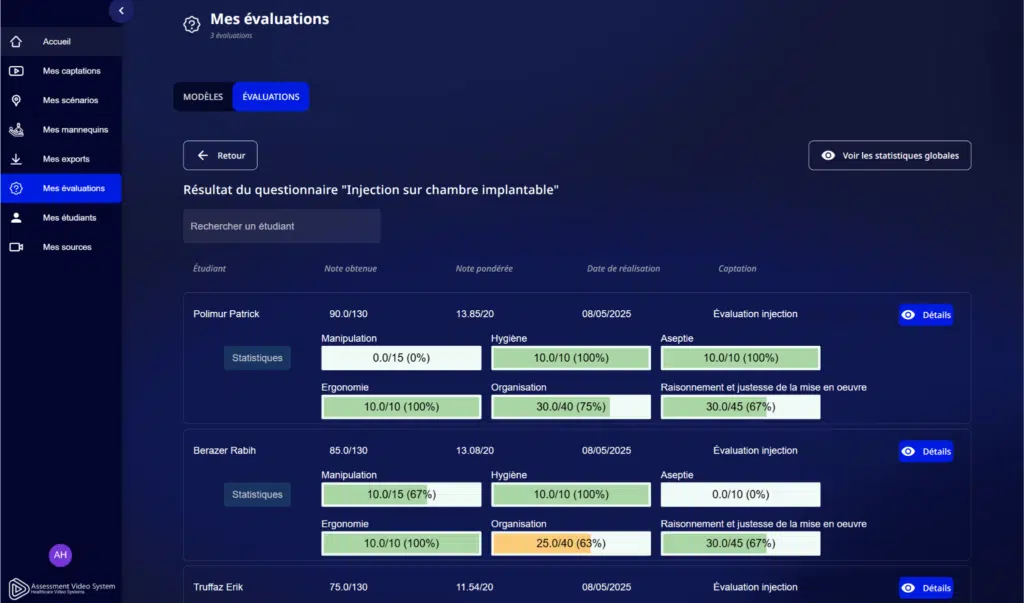Go to Mes étudiants

click(69, 218)
